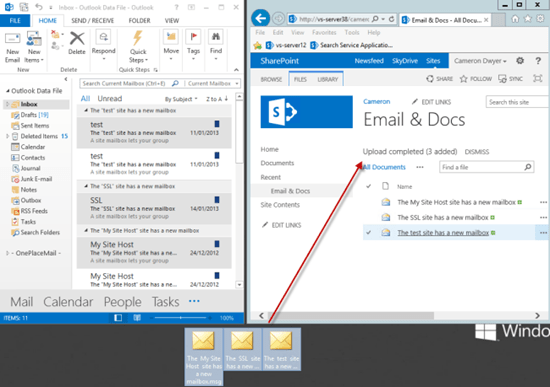Collapse 'The "test" site has a new mailbox' group
Viewport: 550px width, 387px height.
[x=86, y=111]
